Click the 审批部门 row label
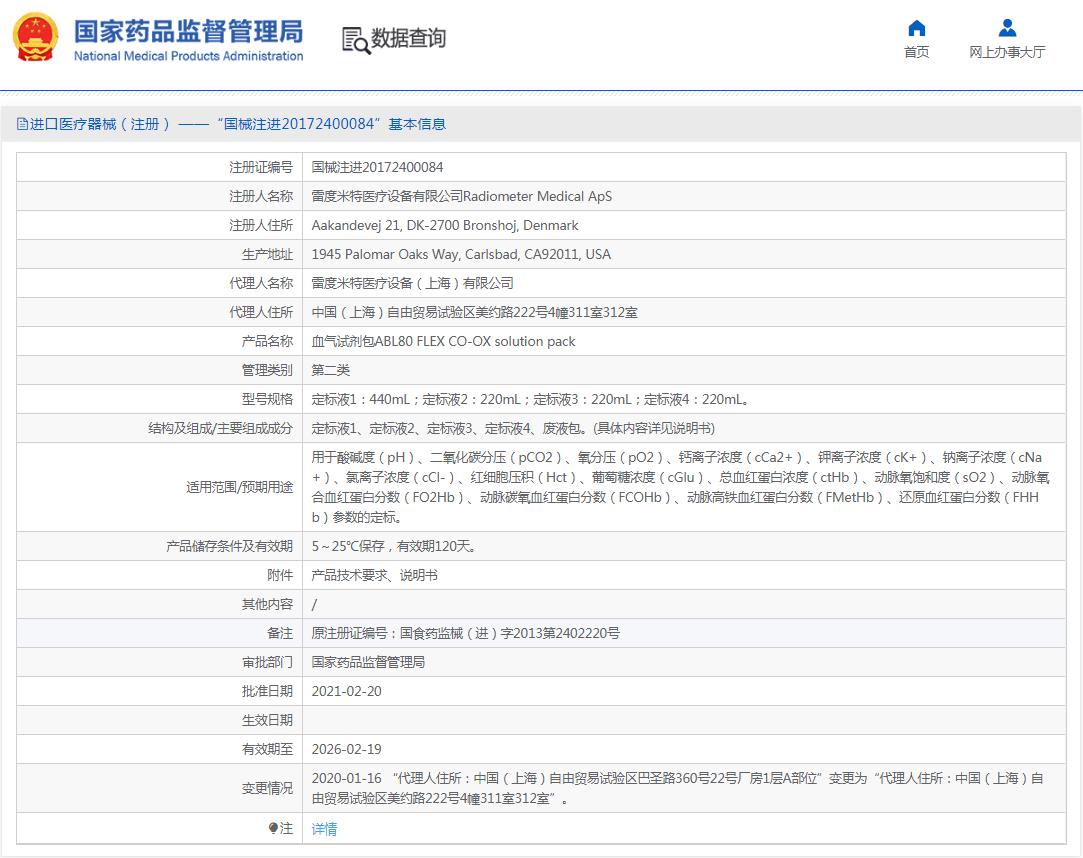Viewport: 1083px width, 858px height. pos(267,662)
